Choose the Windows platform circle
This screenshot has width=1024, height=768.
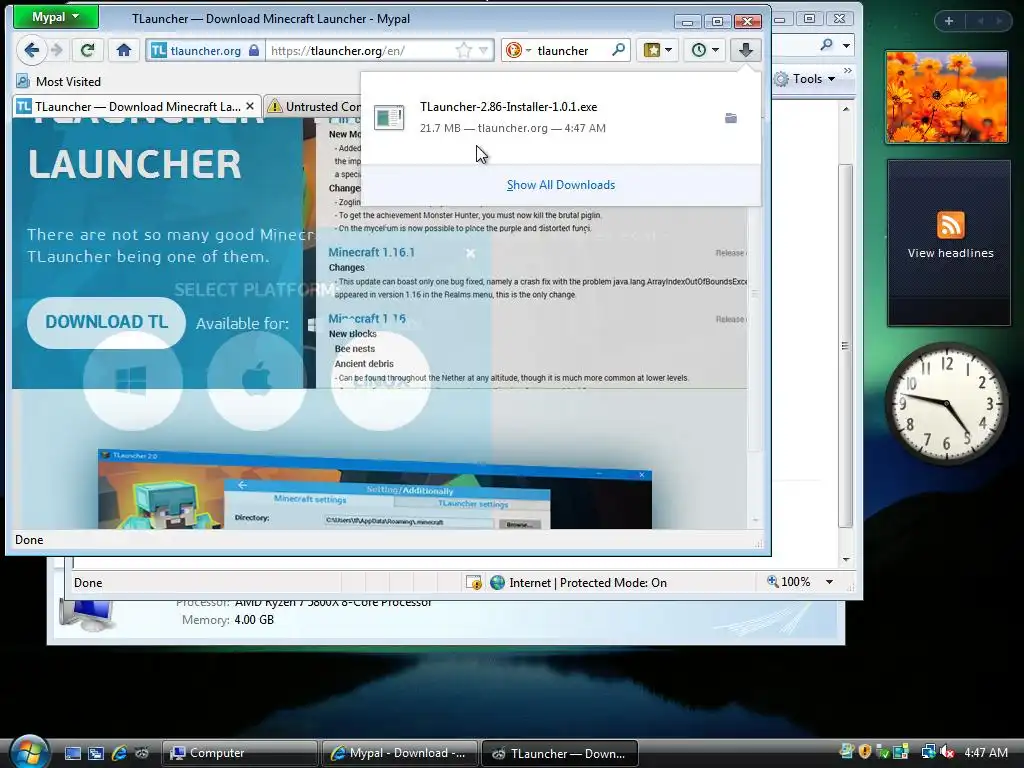click(133, 381)
